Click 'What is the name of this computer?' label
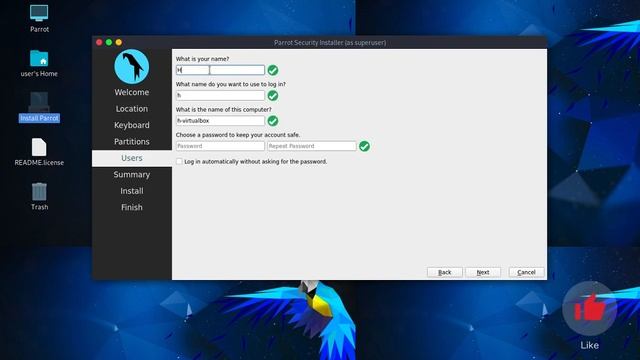 coord(224,109)
